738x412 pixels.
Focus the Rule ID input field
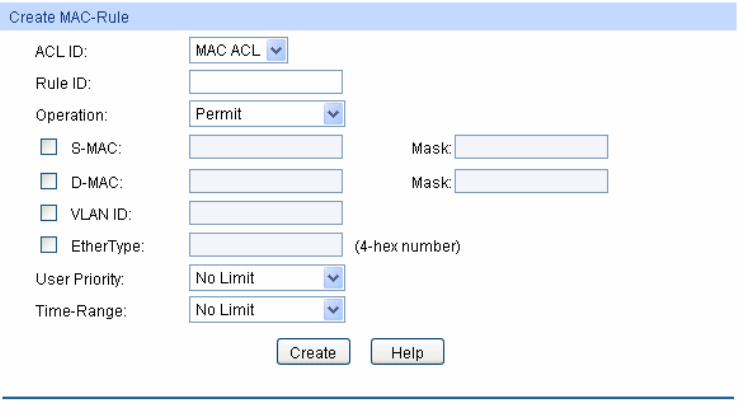tap(265, 82)
